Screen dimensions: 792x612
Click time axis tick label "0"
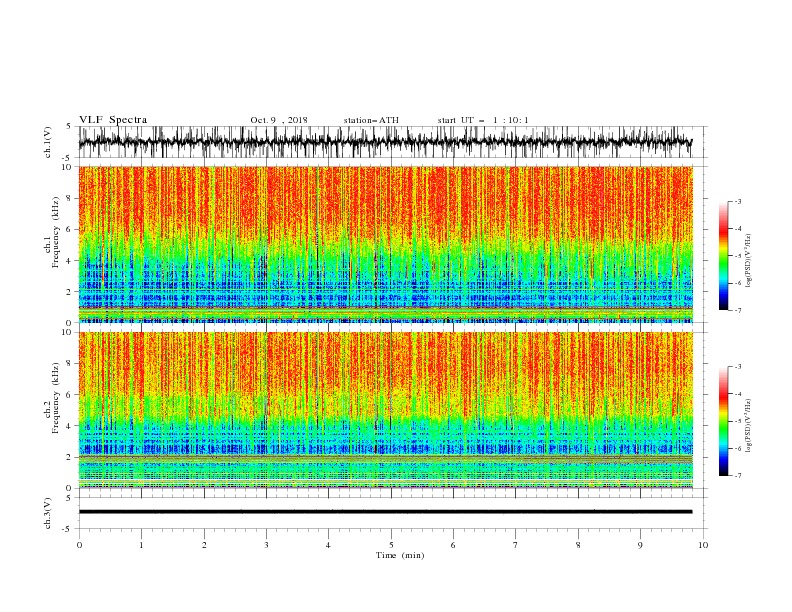point(79,545)
